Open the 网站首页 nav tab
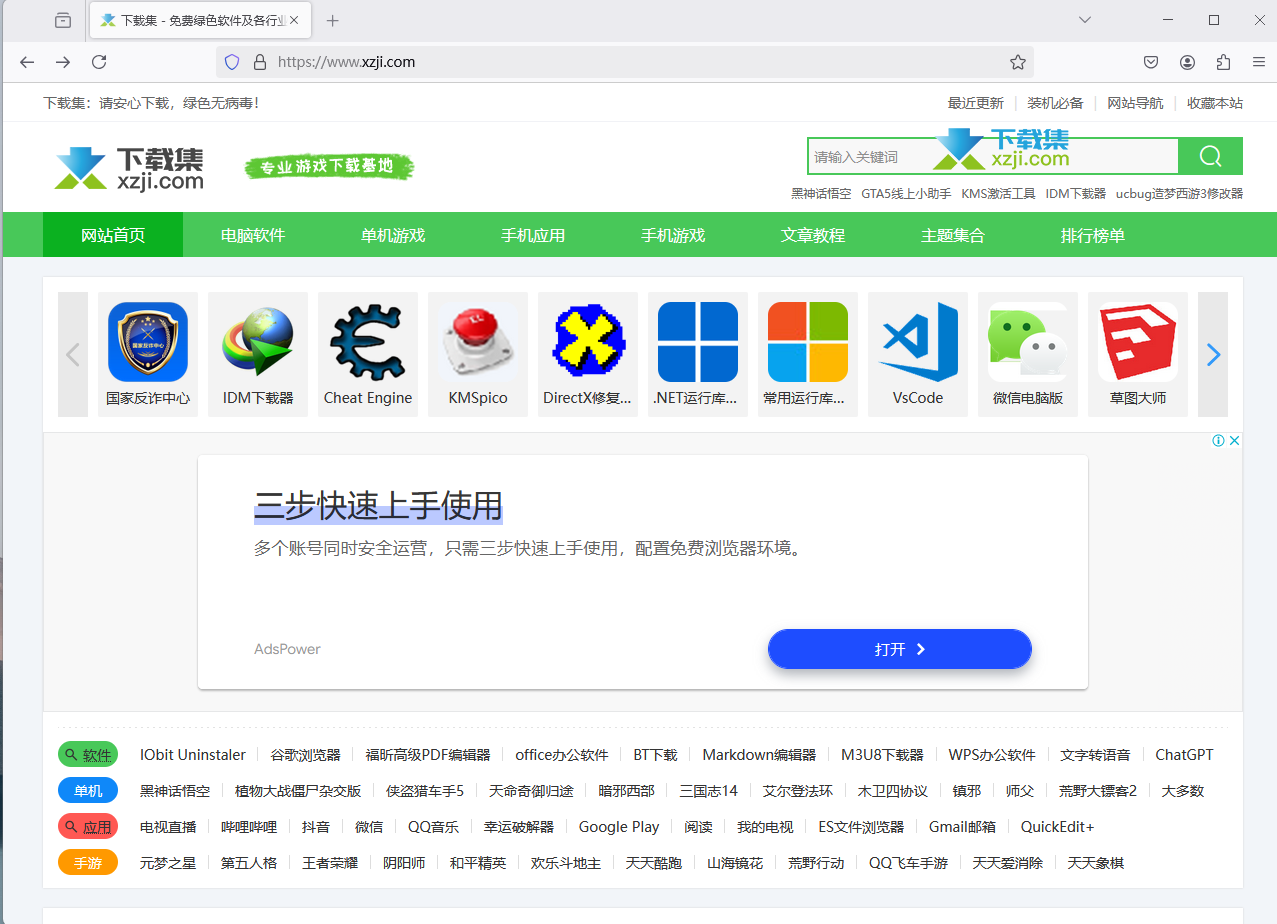Image resolution: width=1277 pixels, height=924 pixels. 113,235
